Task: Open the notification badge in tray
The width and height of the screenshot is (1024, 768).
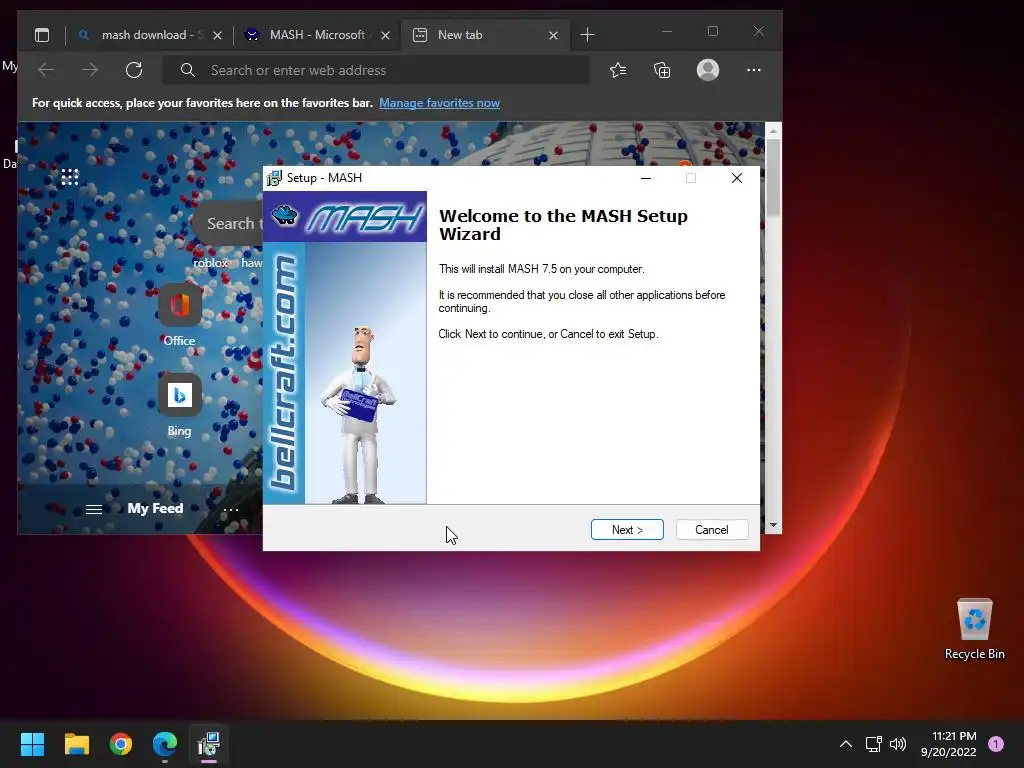Action: (x=996, y=744)
